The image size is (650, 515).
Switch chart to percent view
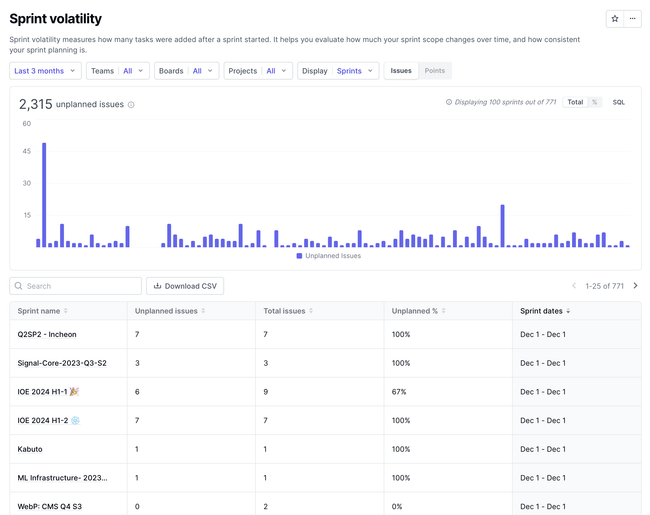pos(594,102)
